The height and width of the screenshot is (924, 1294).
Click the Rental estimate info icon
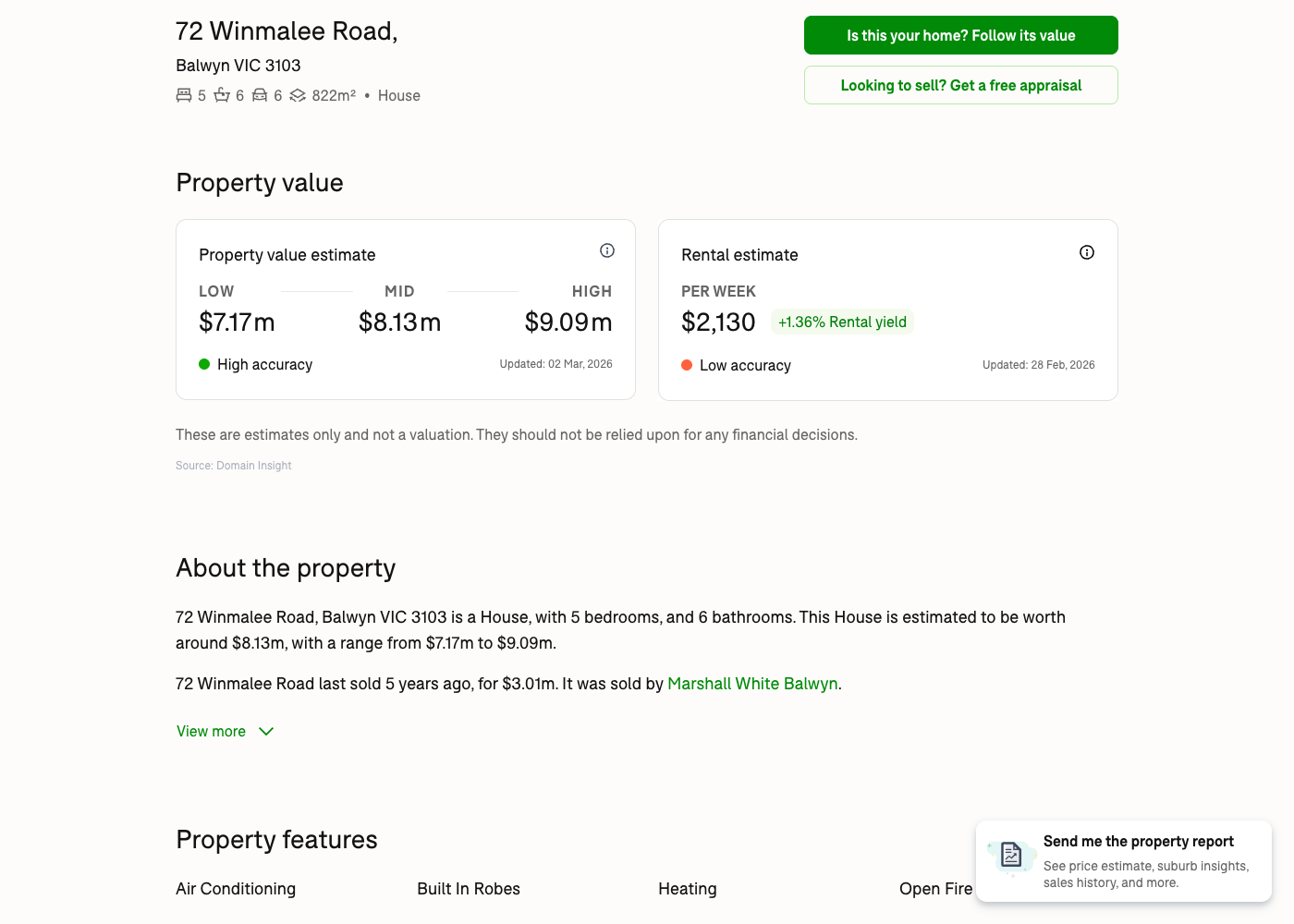(x=1087, y=252)
